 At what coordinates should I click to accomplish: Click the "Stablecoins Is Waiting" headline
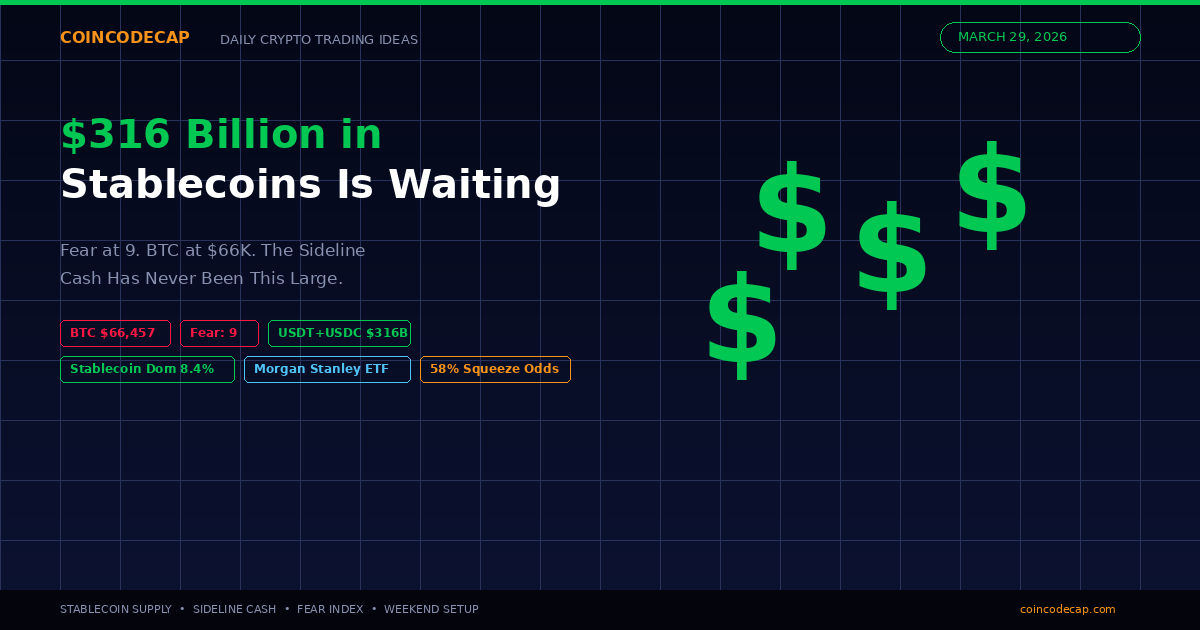310,185
